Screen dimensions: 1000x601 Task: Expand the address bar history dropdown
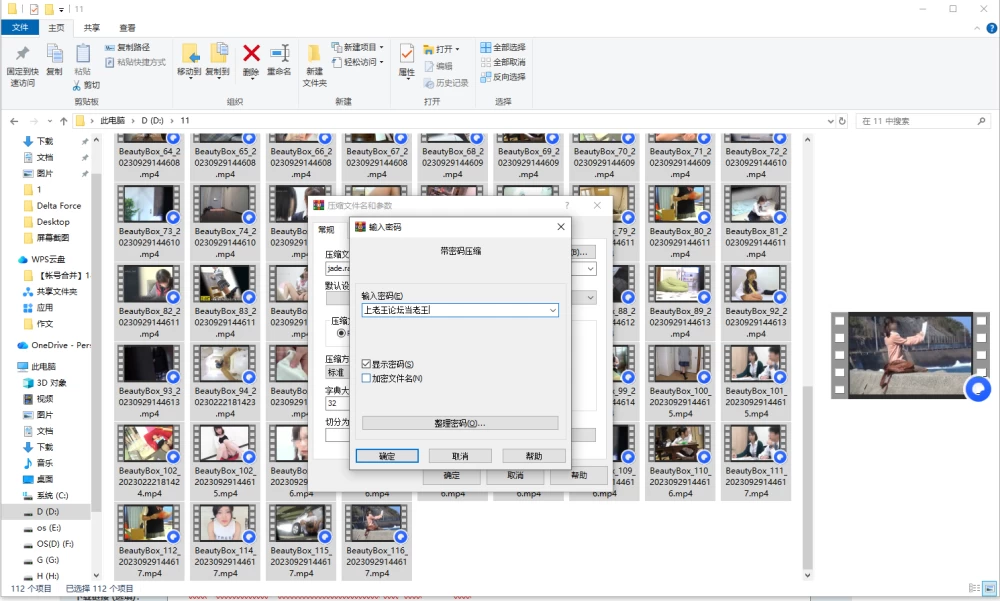tap(830, 121)
